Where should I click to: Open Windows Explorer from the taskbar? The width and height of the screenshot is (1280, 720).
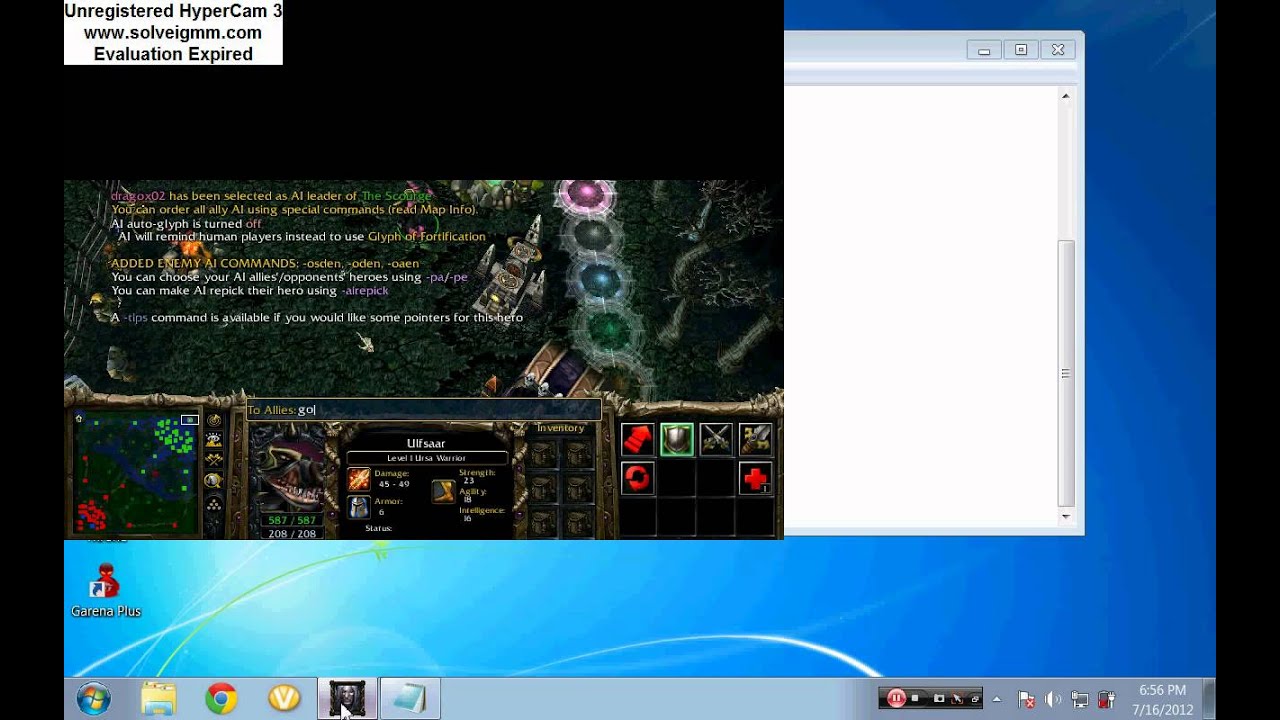coord(158,698)
